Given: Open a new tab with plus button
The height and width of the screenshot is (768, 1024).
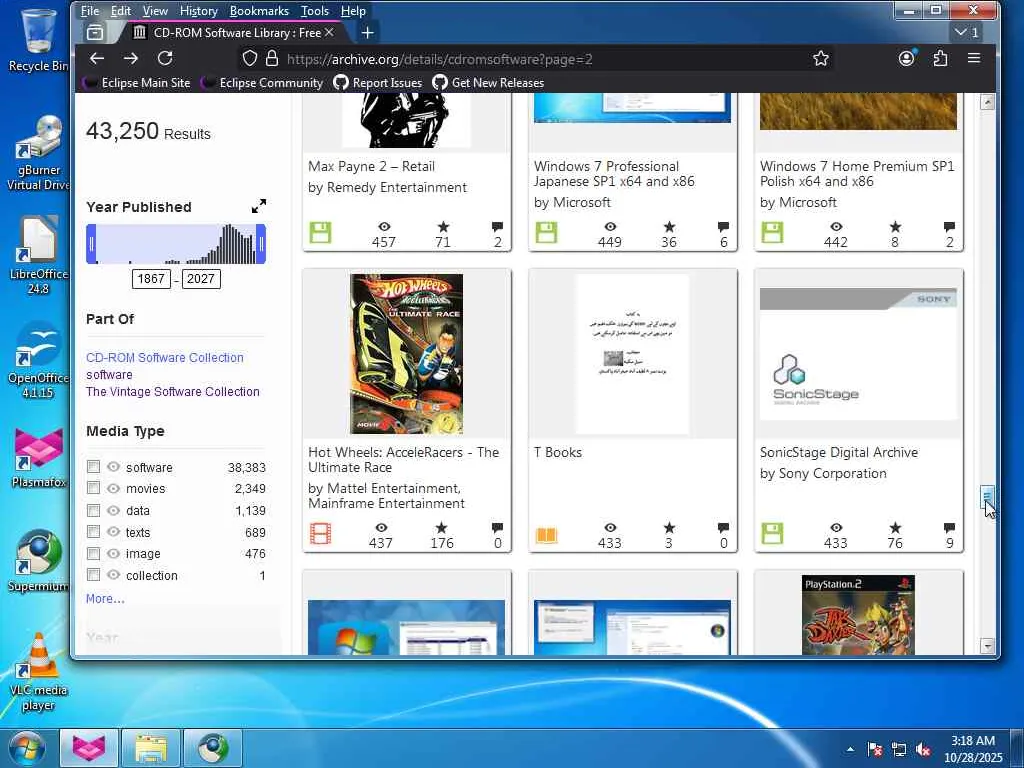Looking at the screenshot, I should click(x=368, y=33).
